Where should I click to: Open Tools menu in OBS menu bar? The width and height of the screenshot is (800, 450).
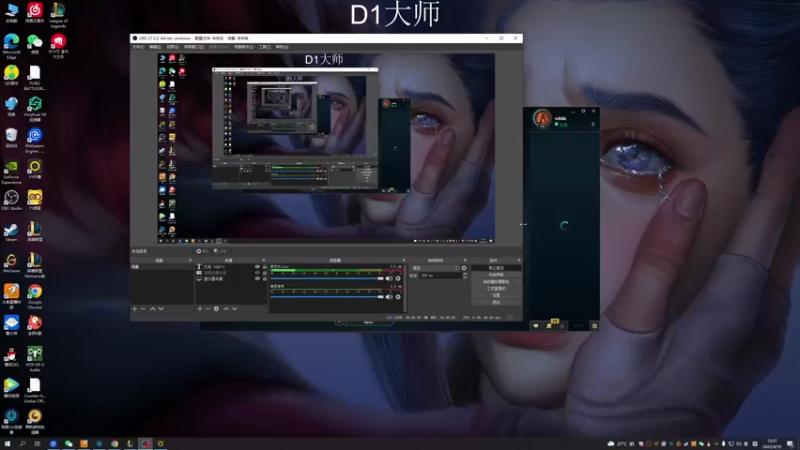(x=264, y=47)
